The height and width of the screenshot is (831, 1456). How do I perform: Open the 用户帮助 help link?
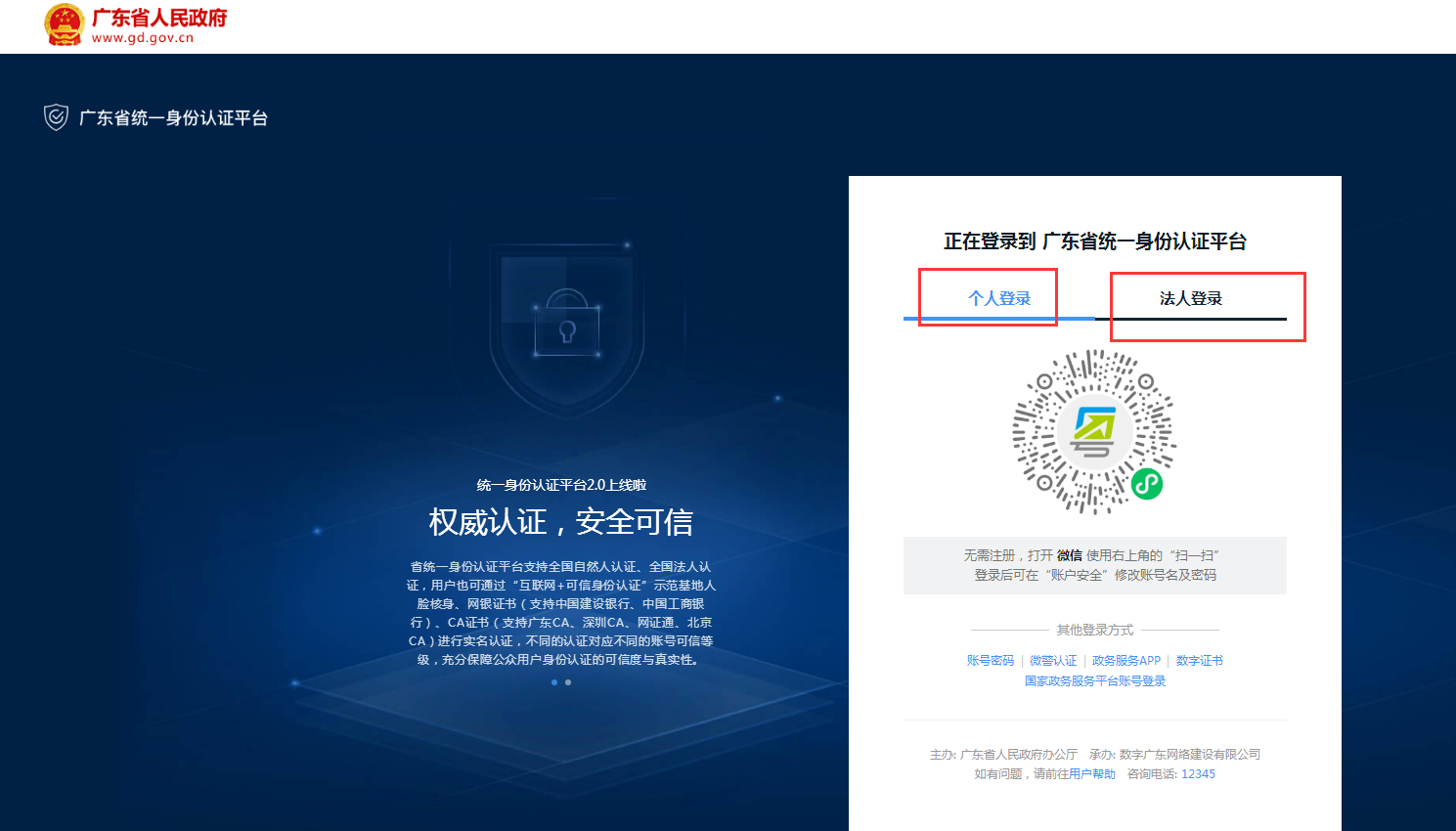coord(1091,774)
